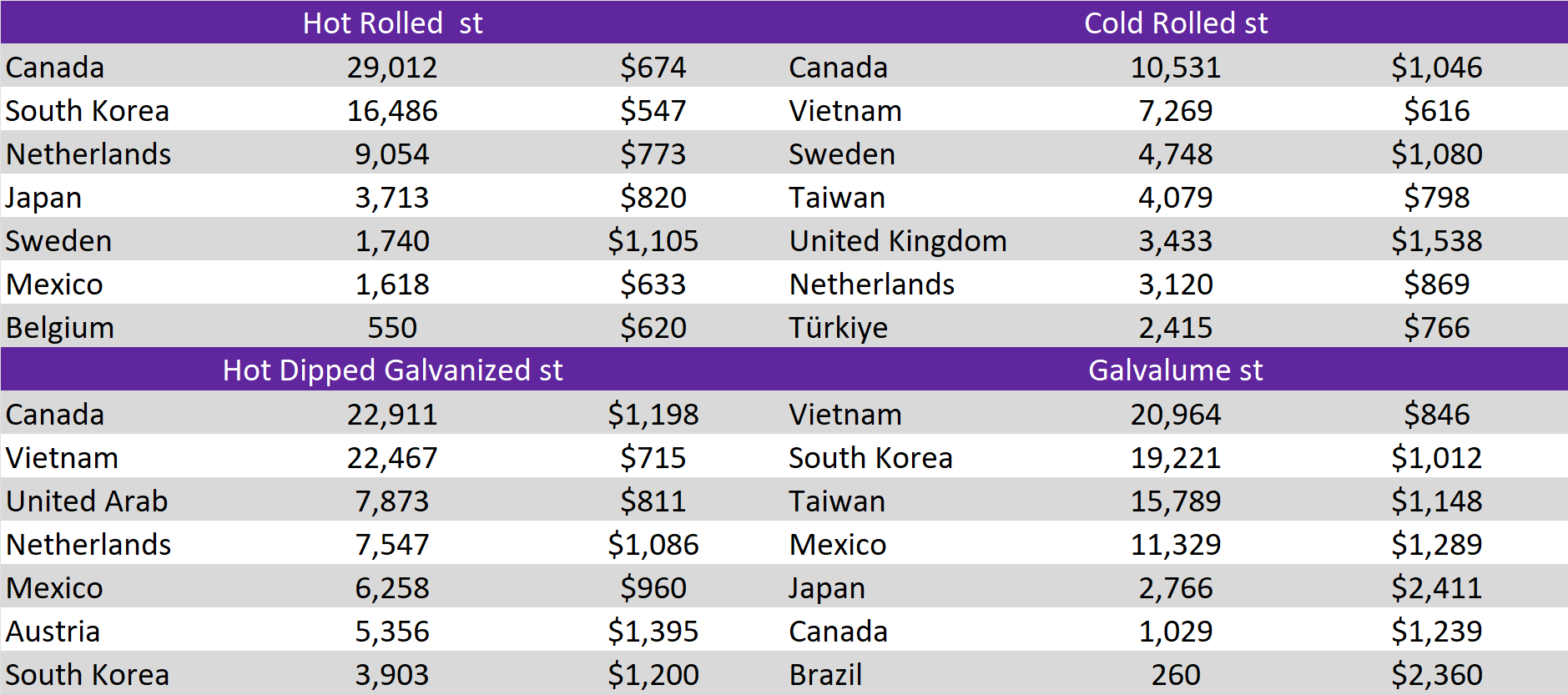Click the 16,486 volume value
The height and width of the screenshot is (695, 1568).
click(392, 111)
